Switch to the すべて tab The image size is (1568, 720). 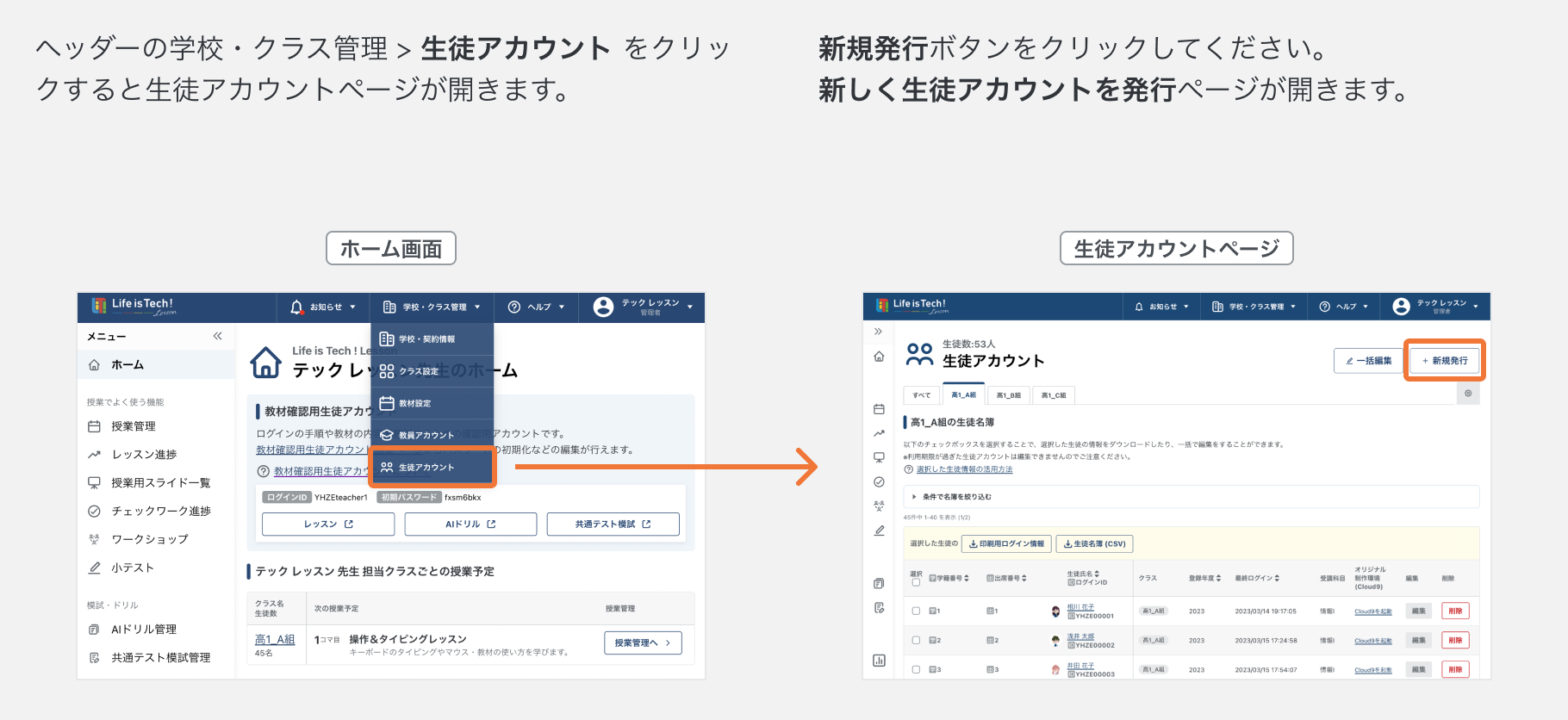pos(922,395)
